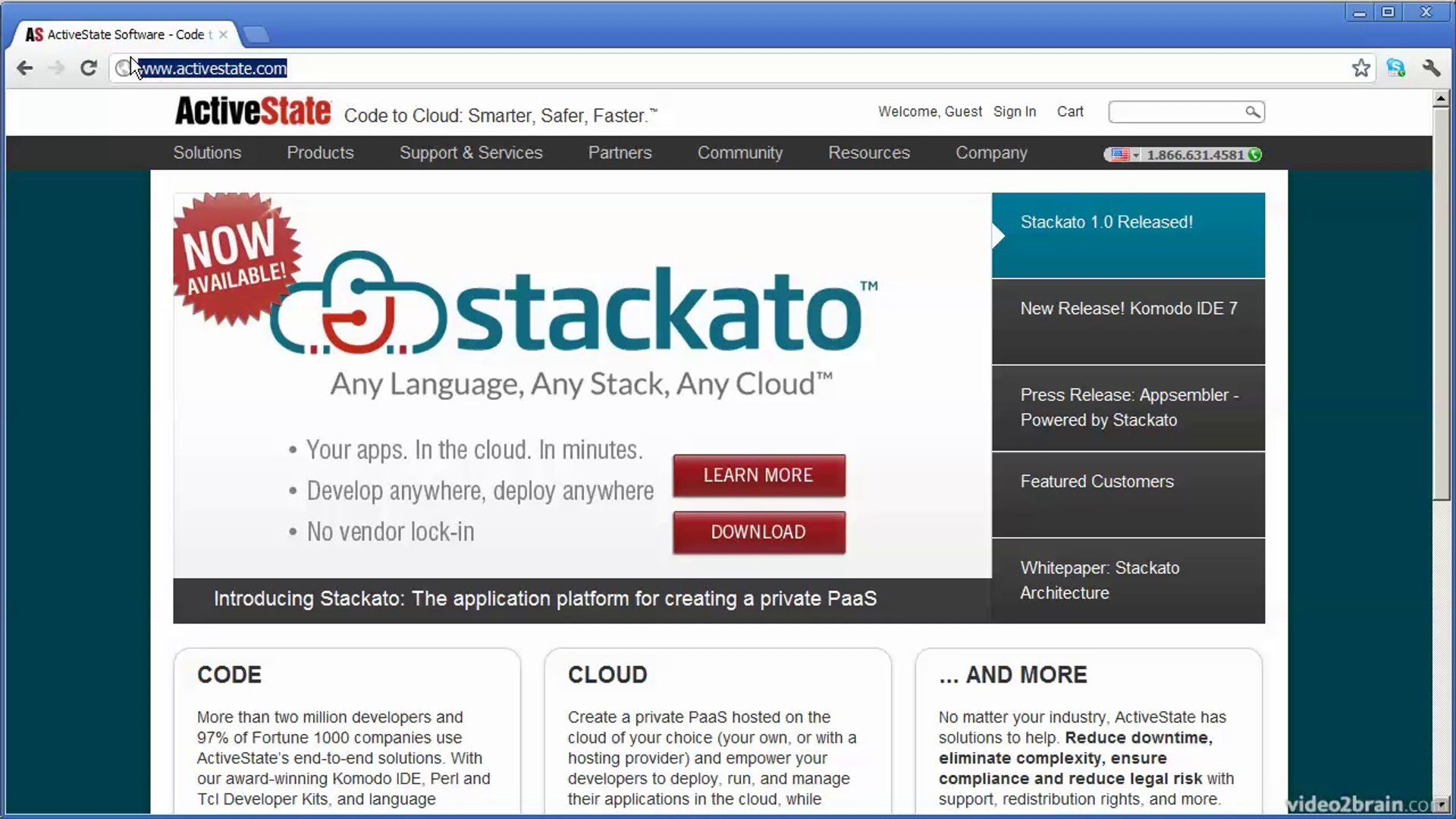This screenshot has height=819, width=1456.
Task: Open the Support & Services menu
Action: point(471,152)
